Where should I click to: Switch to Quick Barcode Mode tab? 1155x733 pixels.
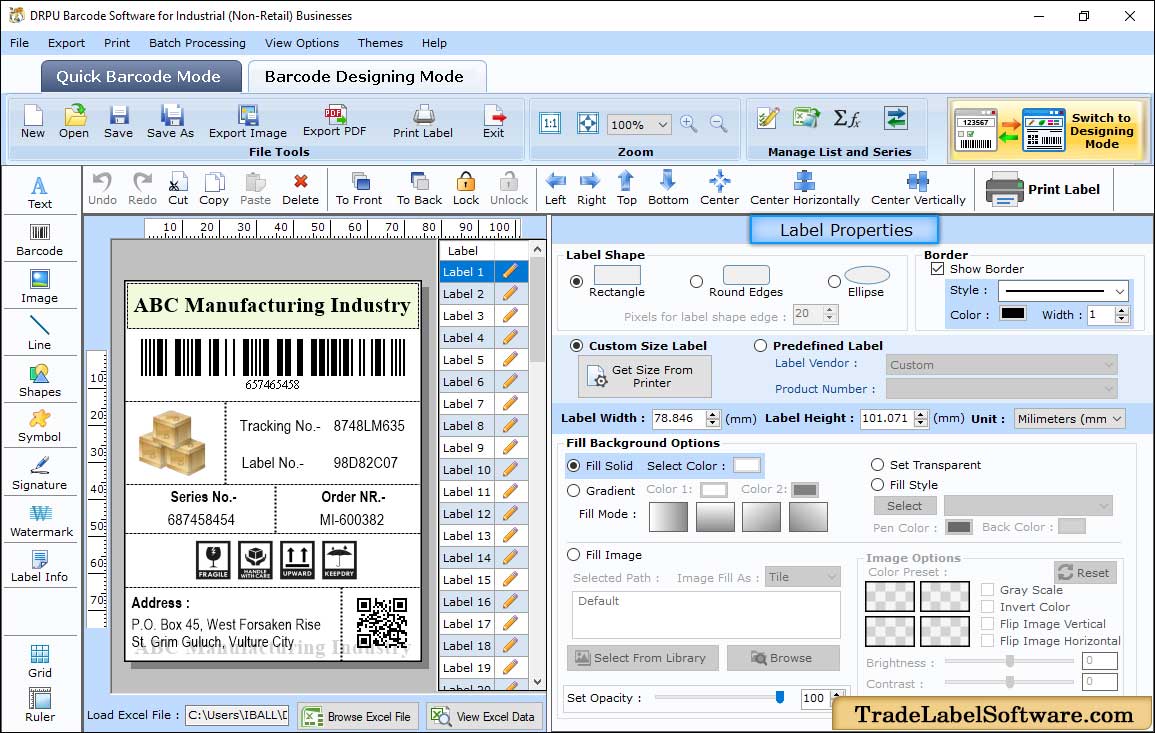(x=139, y=77)
